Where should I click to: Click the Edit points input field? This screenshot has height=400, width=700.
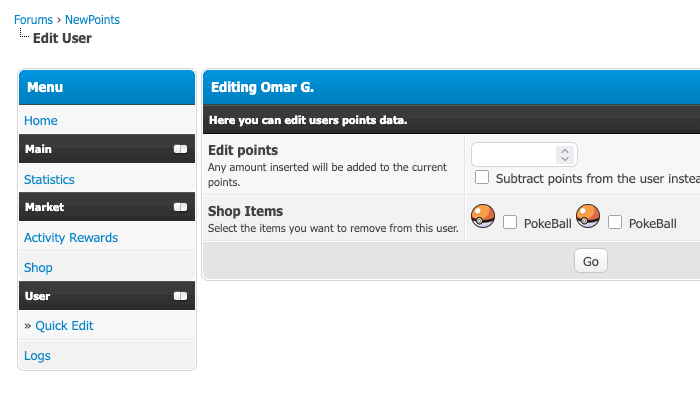tap(514, 154)
